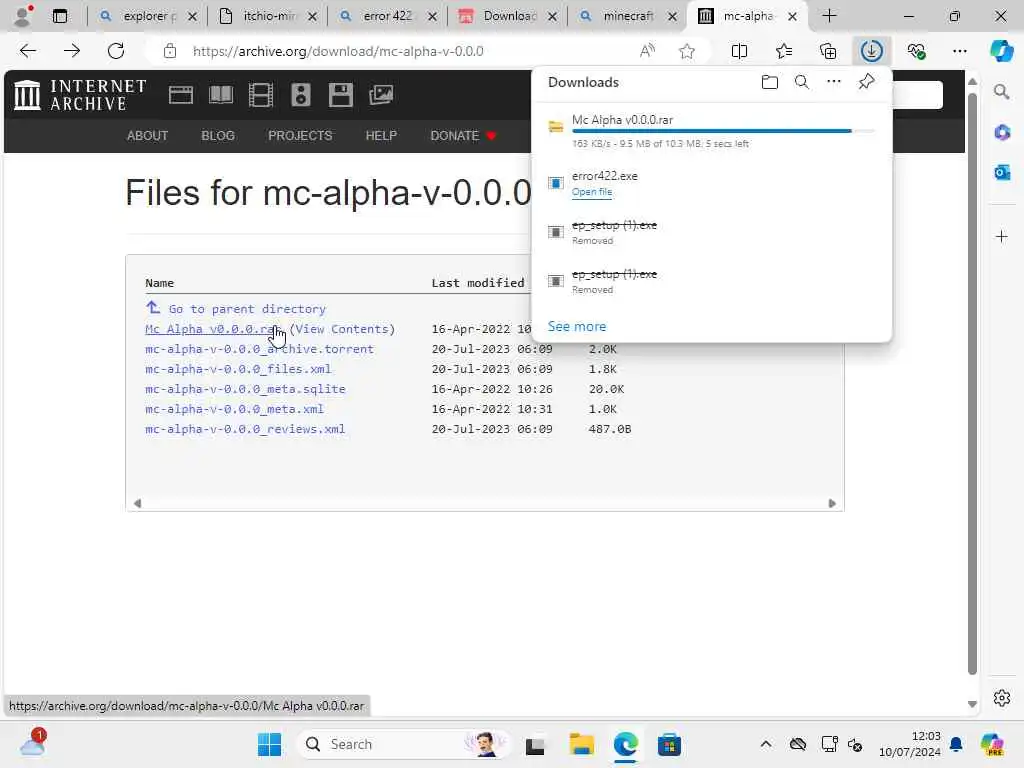1024x768 pixels.
Task: Open Internet Archive Images icon
Action: pos(381,95)
